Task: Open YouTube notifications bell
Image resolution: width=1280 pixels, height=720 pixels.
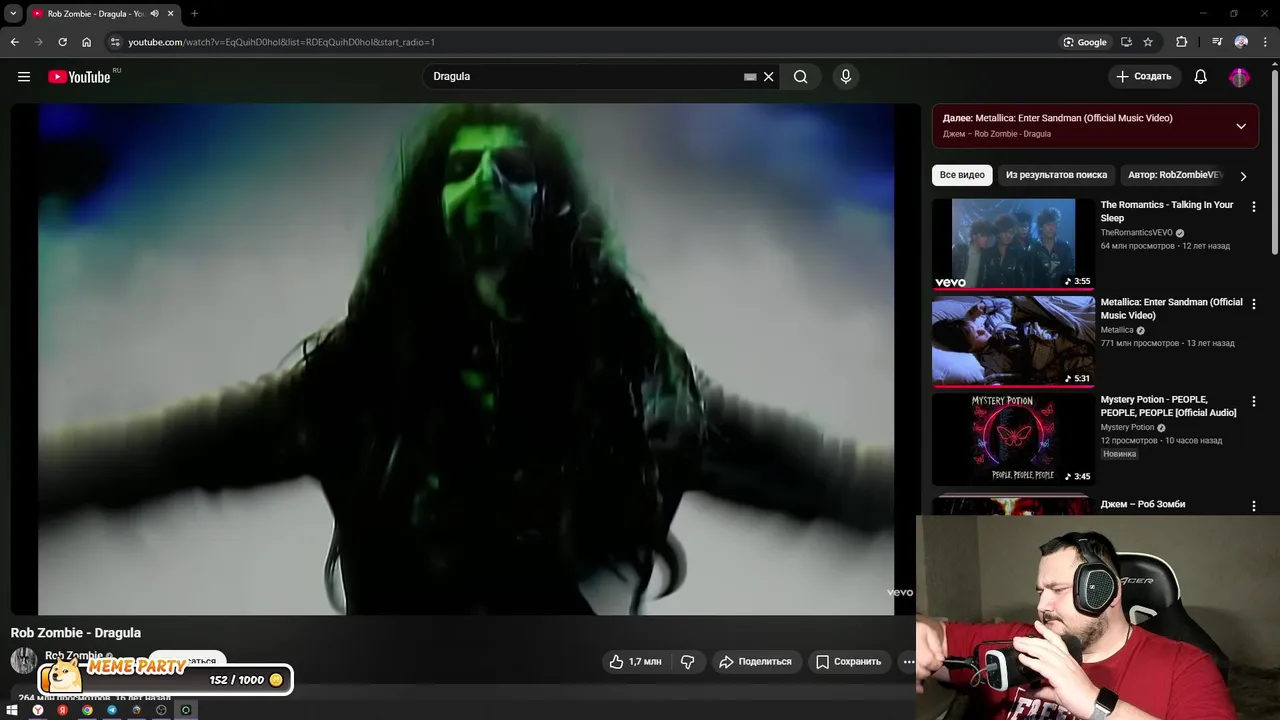Action: tap(1201, 77)
